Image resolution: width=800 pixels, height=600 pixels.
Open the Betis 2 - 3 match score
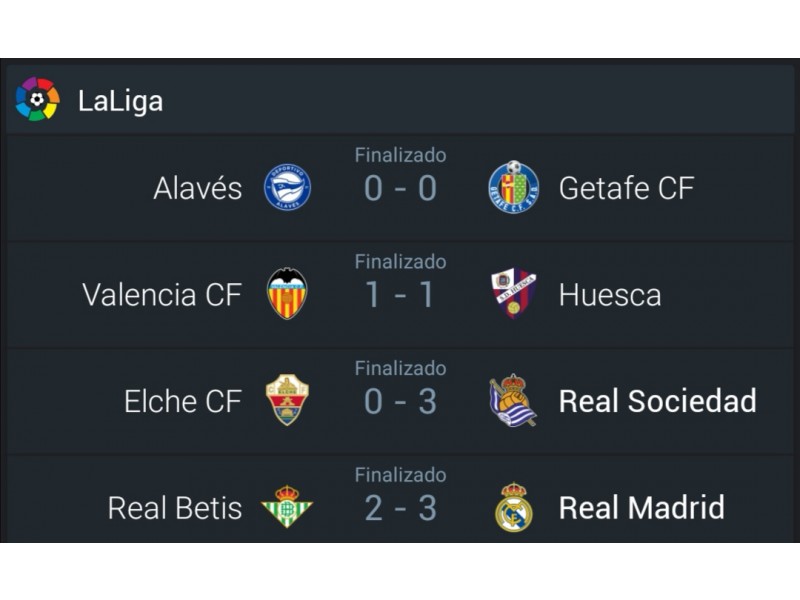(x=401, y=508)
